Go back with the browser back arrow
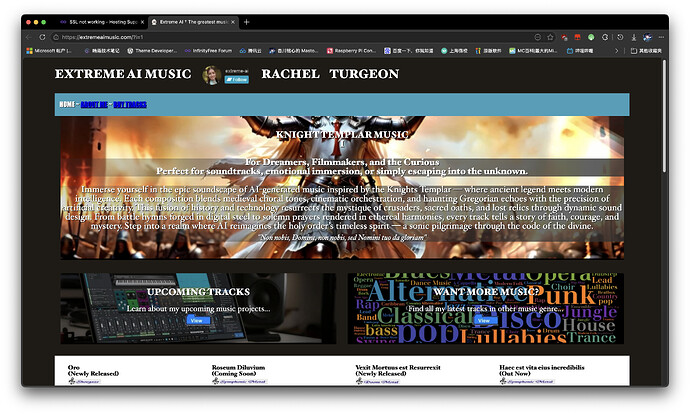This screenshot has width=690, height=414. click(29, 37)
